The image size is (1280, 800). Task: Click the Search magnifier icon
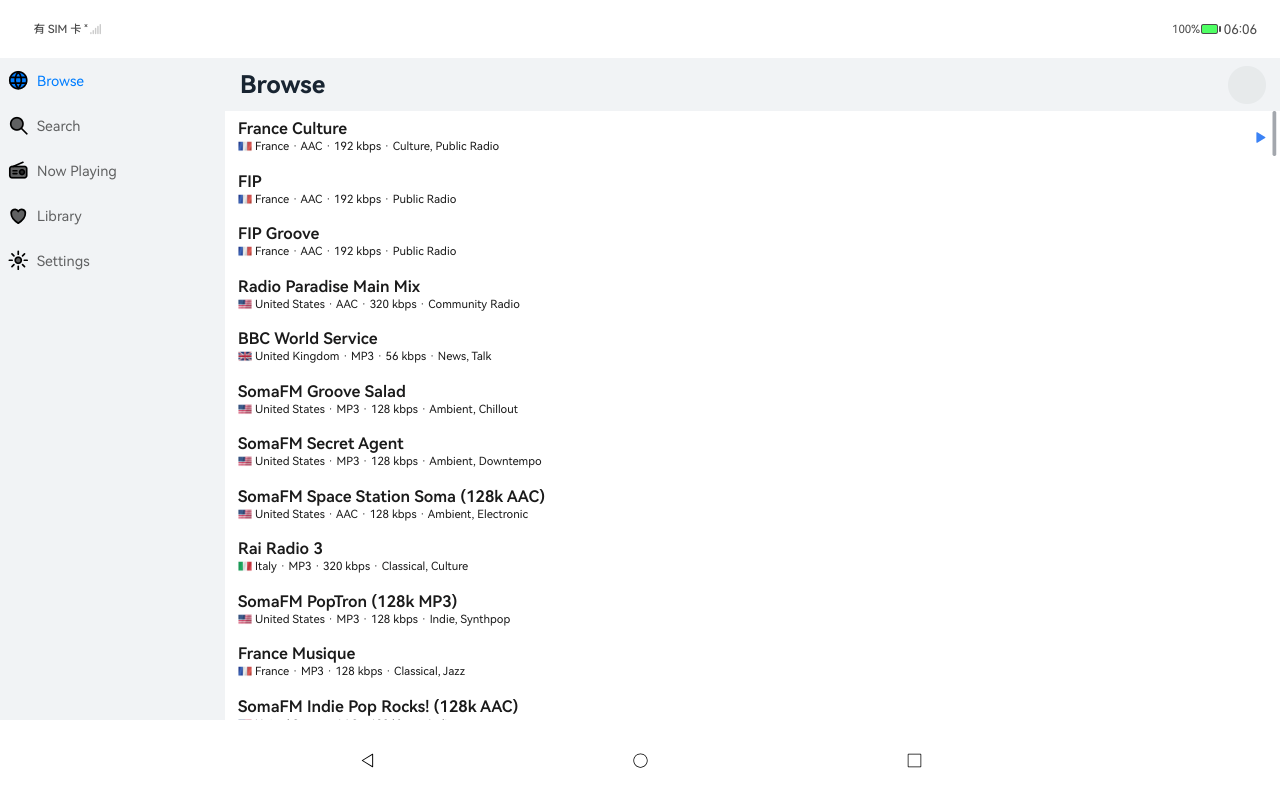(18, 126)
